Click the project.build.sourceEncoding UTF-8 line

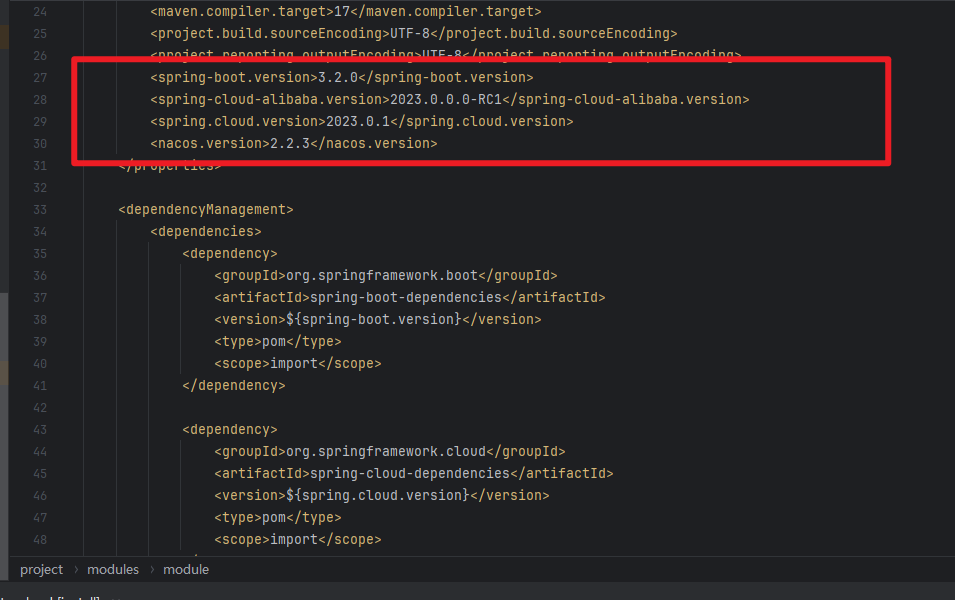[x=414, y=34]
